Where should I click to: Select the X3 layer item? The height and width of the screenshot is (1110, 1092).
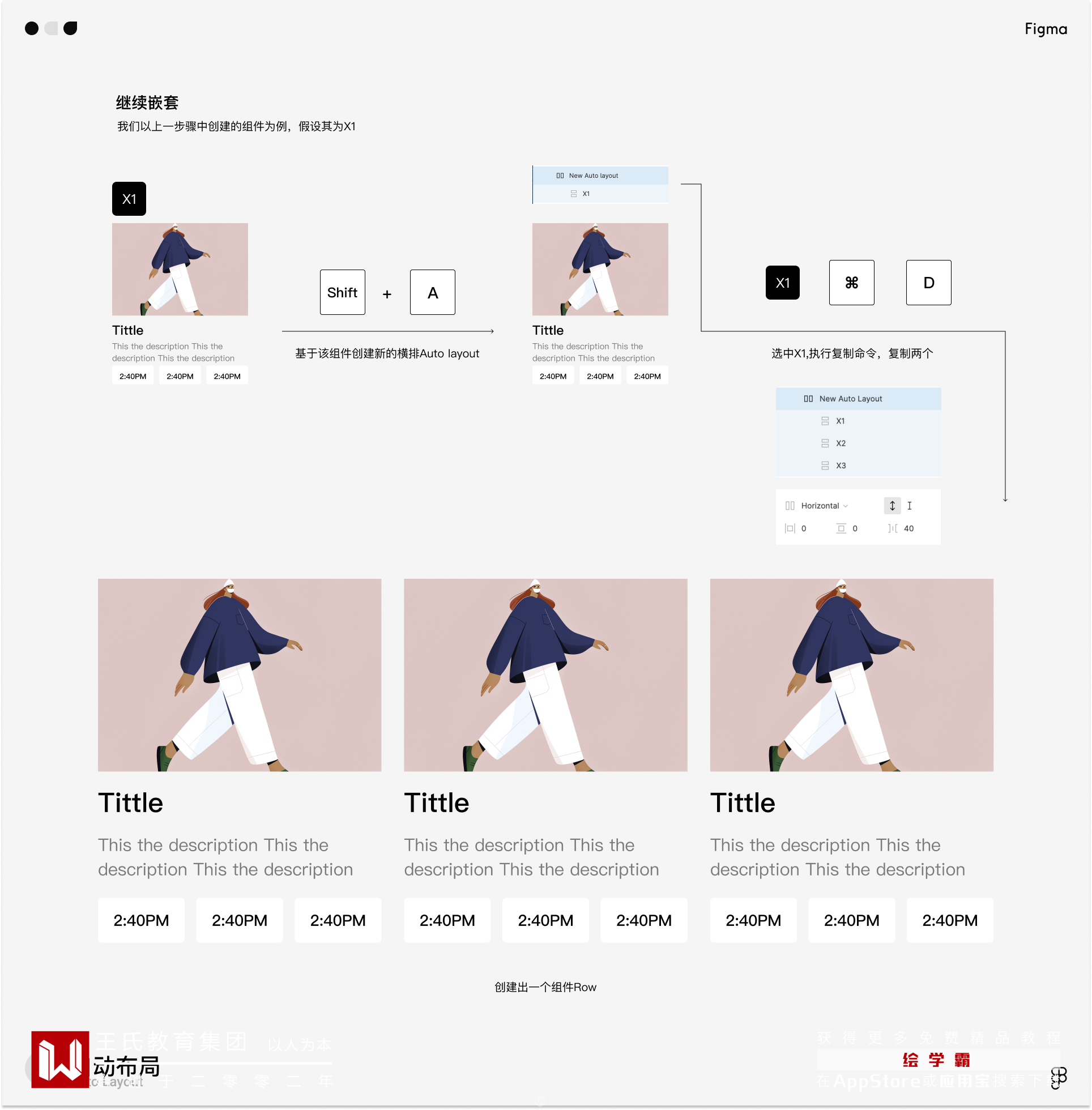840,466
